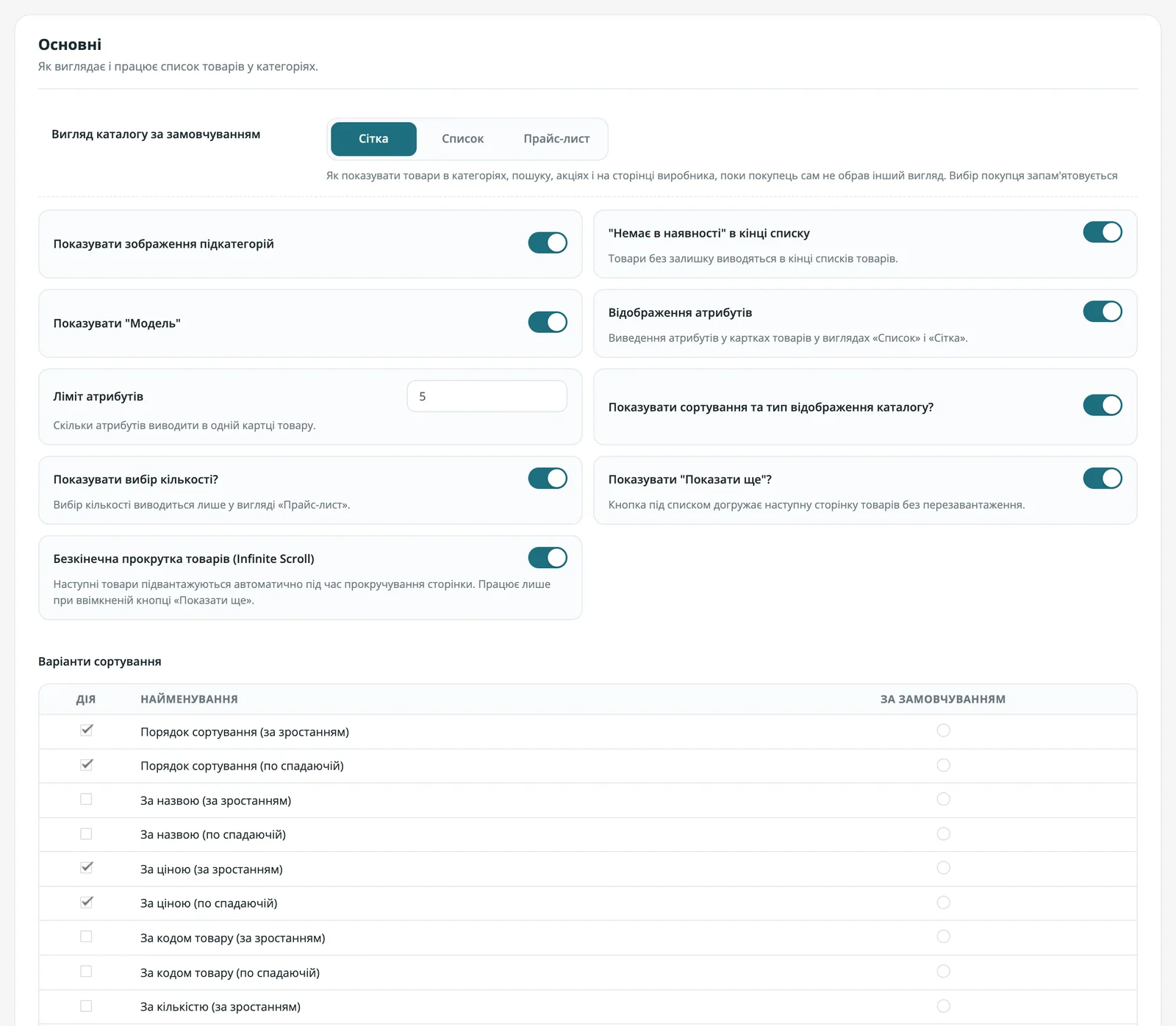The image size is (1176, 1026).
Task: Select default radio for За назвою (по спадаючій)
Action: point(944,833)
